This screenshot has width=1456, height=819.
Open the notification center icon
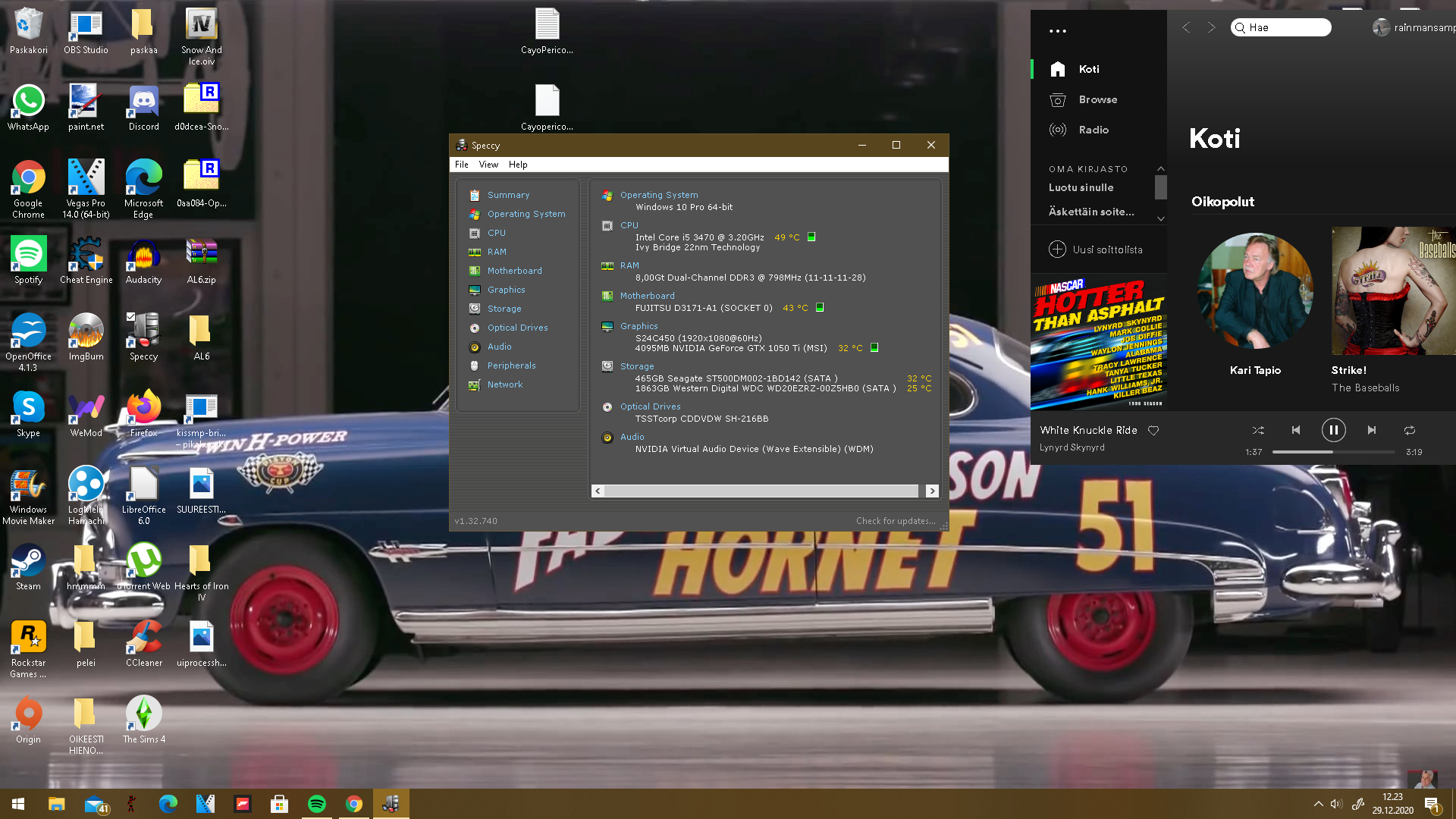tap(1432, 804)
